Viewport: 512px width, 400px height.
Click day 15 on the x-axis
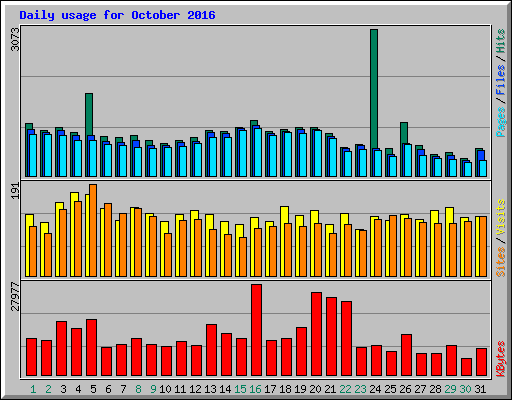coord(240,389)
